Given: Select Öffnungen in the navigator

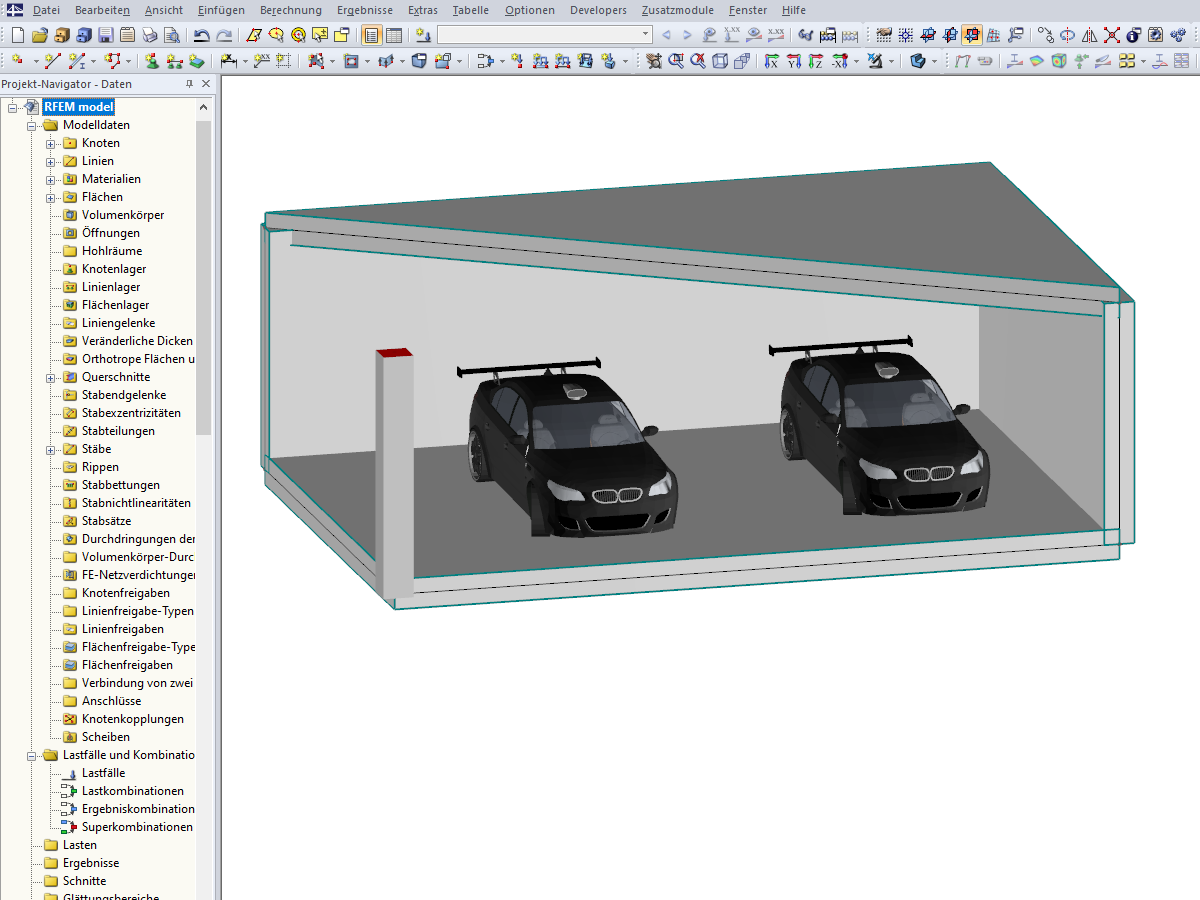Looking at the screenshot, I should pyautogui.click(x=111, y=233).
